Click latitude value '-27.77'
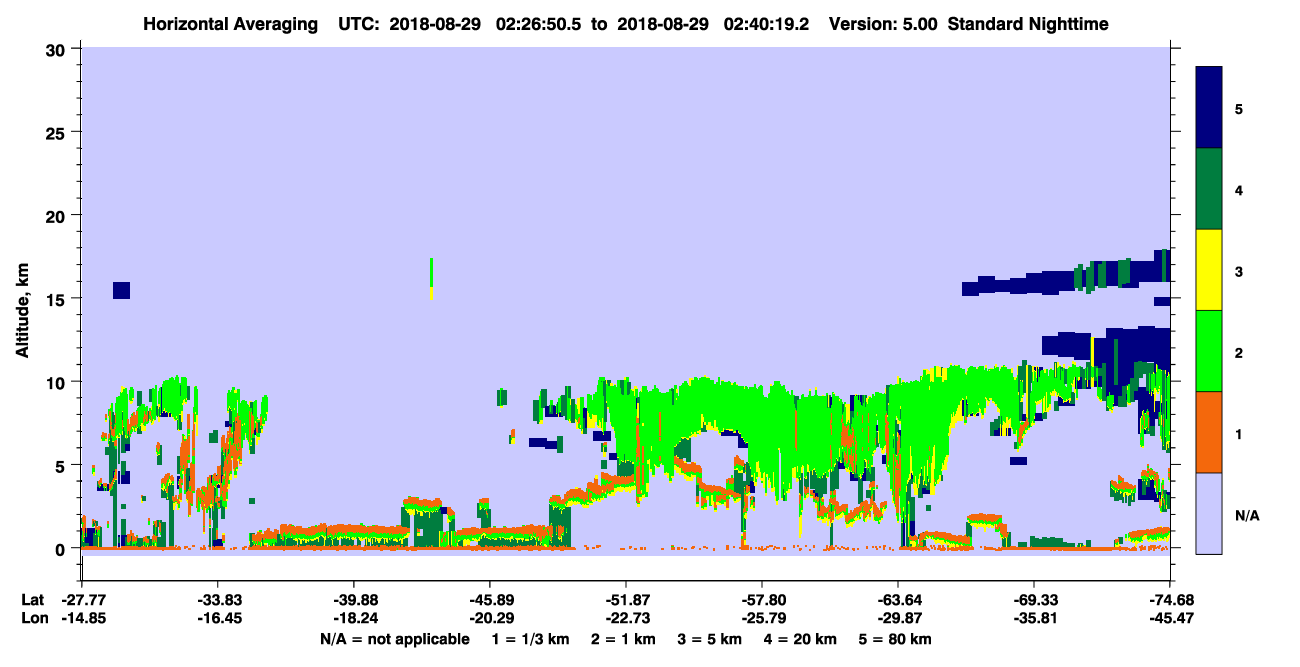Viewport: 1300px width, 667px height. (82, 600)
